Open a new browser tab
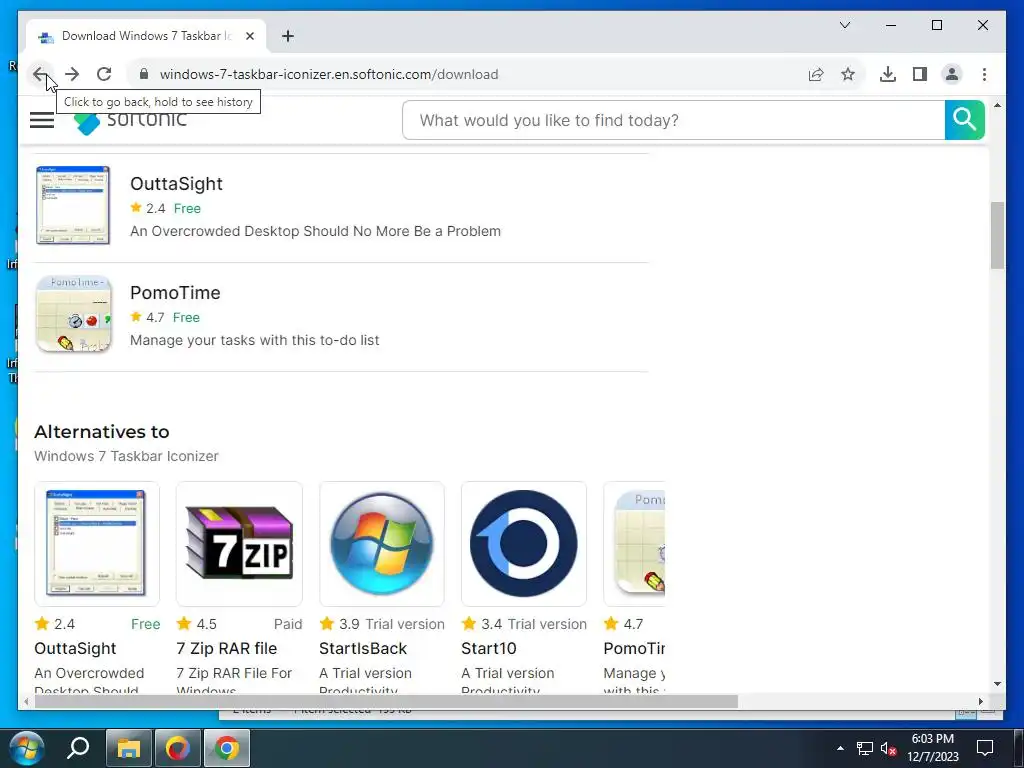 [288, 36]
